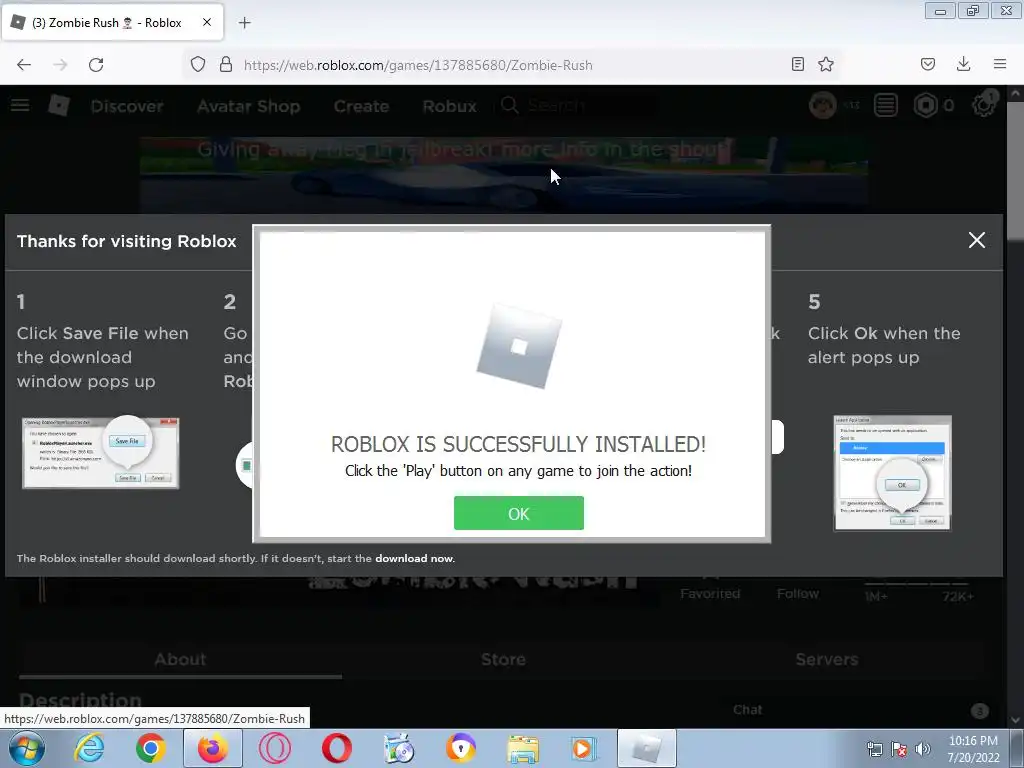Switch to the About tab
This screenshot has width=1024, height=768.
[x=180, y=660]
